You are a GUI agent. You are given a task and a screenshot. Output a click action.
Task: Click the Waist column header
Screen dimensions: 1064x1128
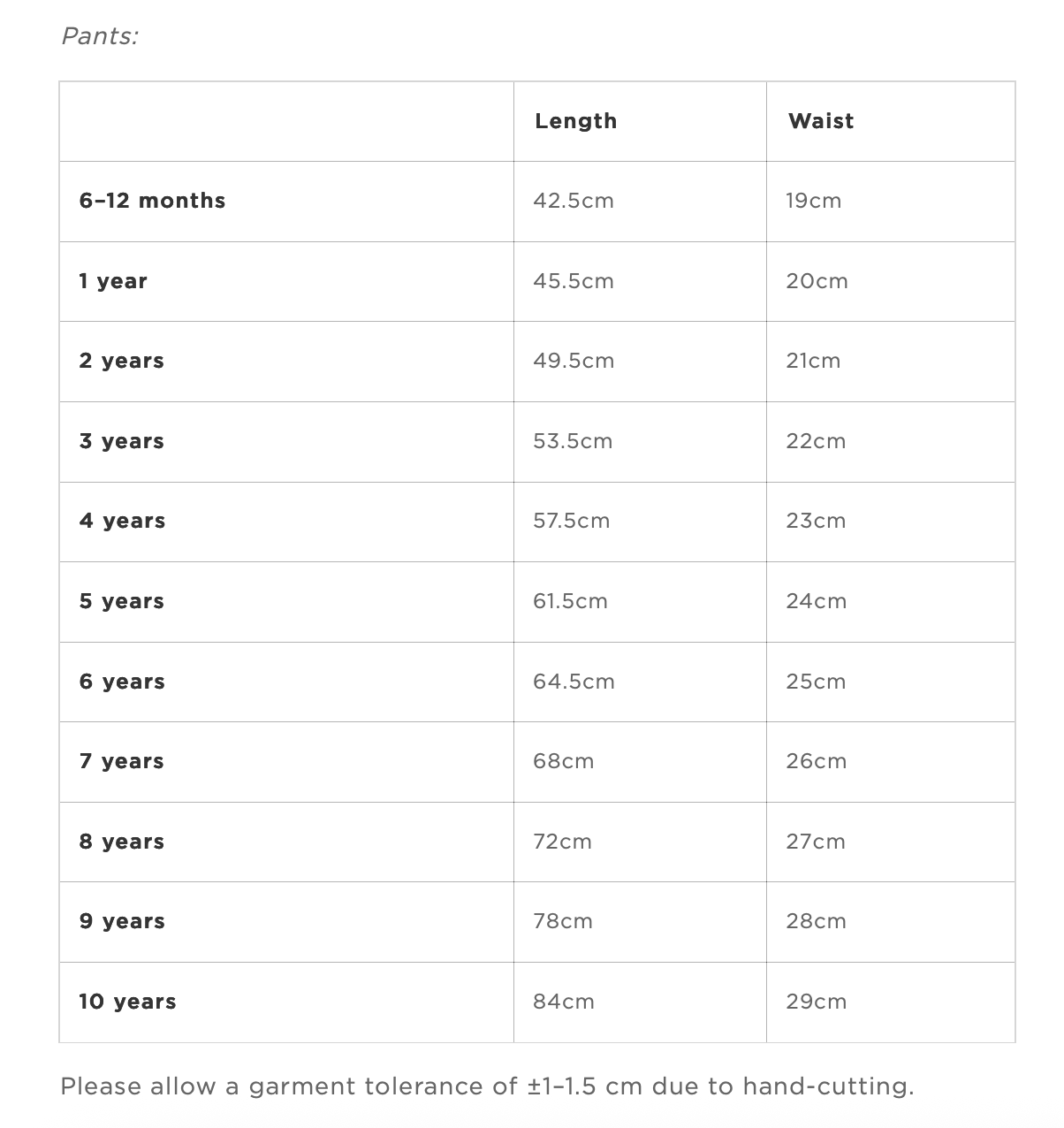coord(821,121)
